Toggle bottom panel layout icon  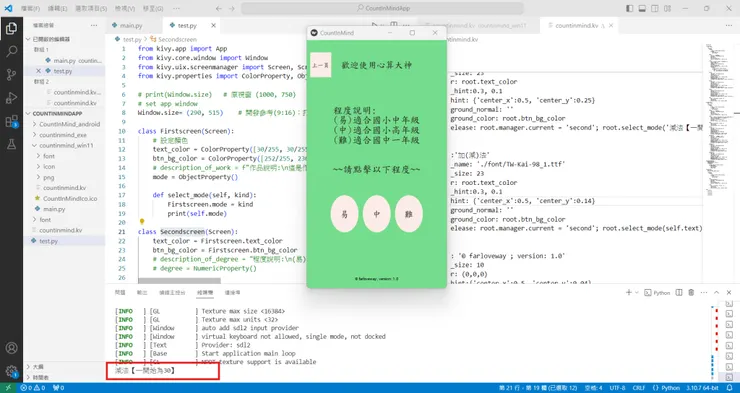[x=642, y=8]
